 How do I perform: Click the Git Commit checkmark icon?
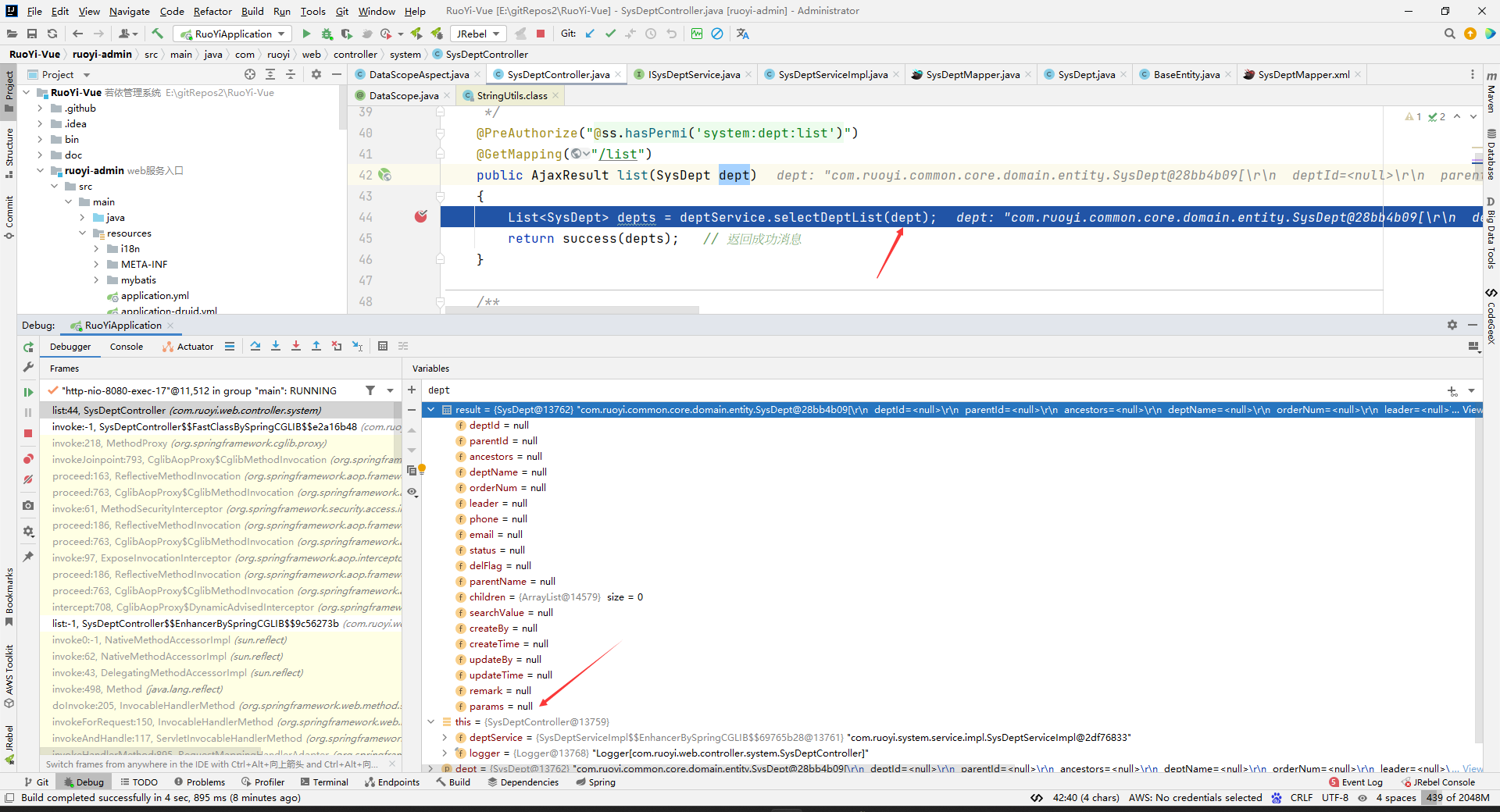[x=610, y=34]
